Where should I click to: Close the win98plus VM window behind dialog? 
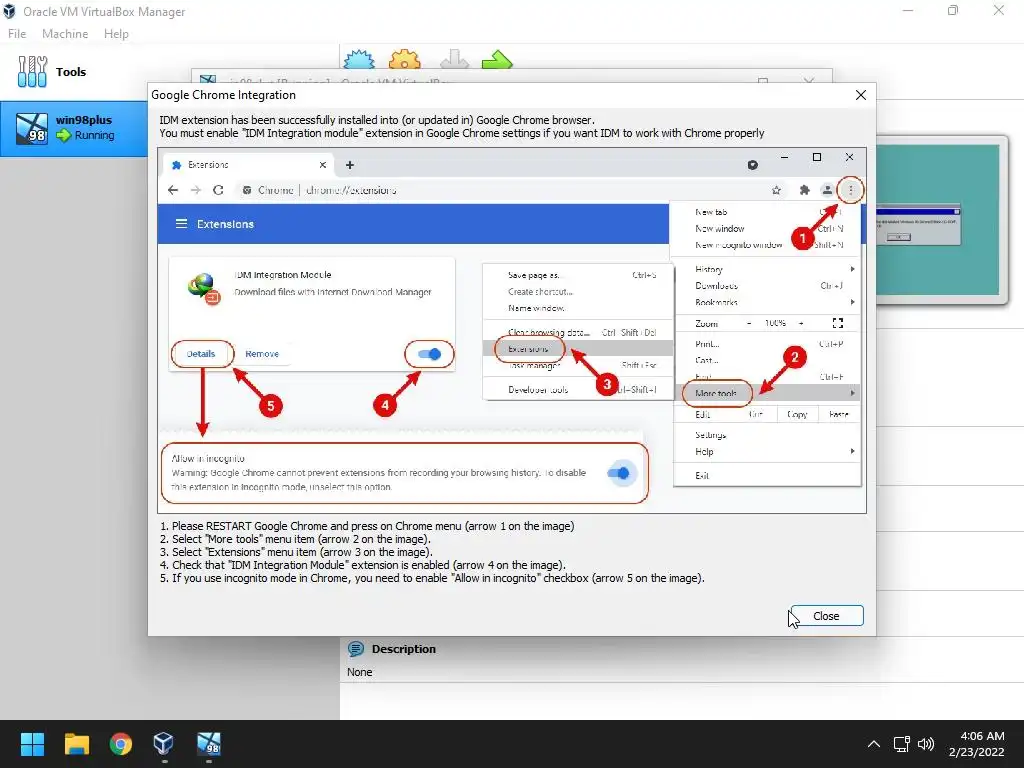tap(809, 80)
